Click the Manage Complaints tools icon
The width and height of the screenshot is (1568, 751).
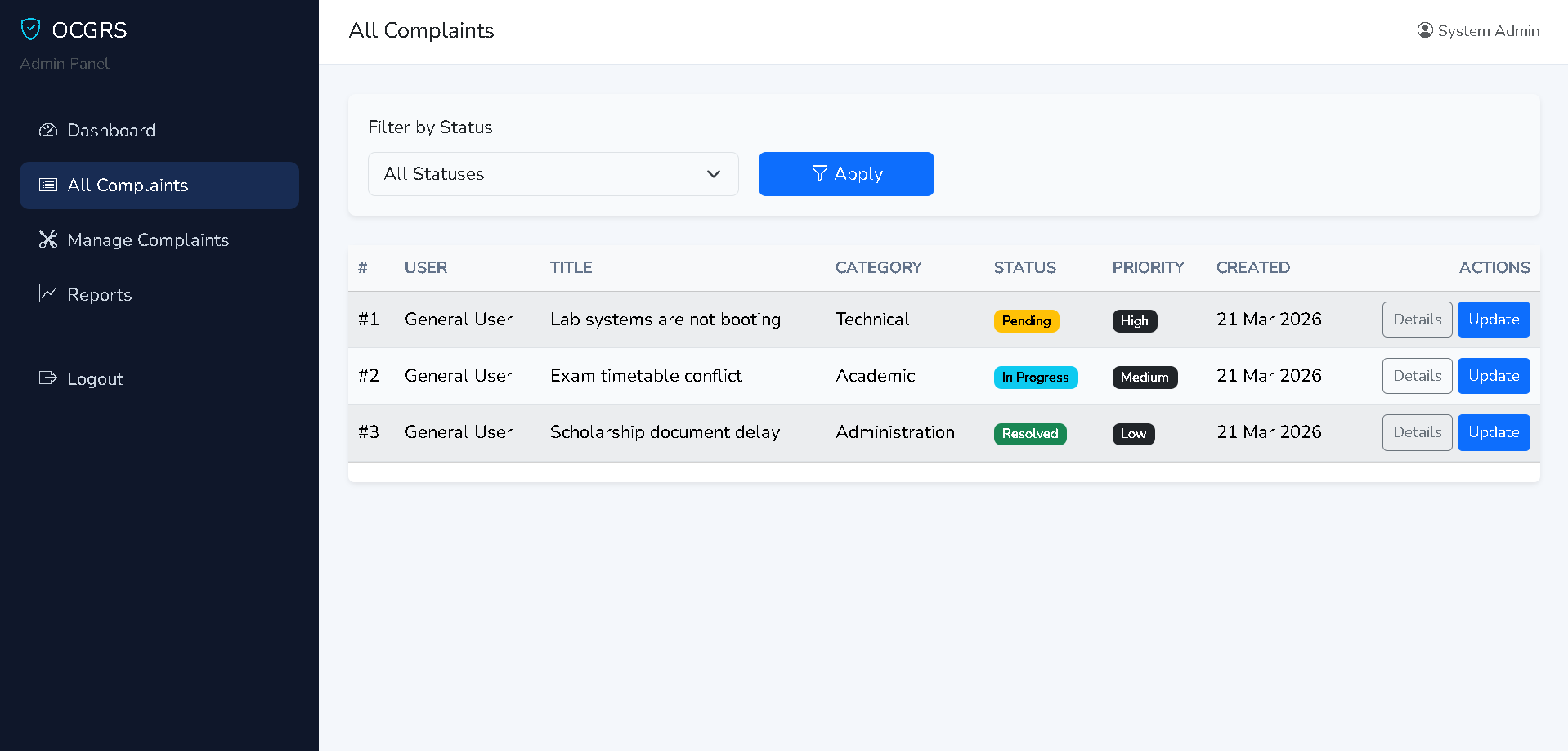click(x=48, y=239)
